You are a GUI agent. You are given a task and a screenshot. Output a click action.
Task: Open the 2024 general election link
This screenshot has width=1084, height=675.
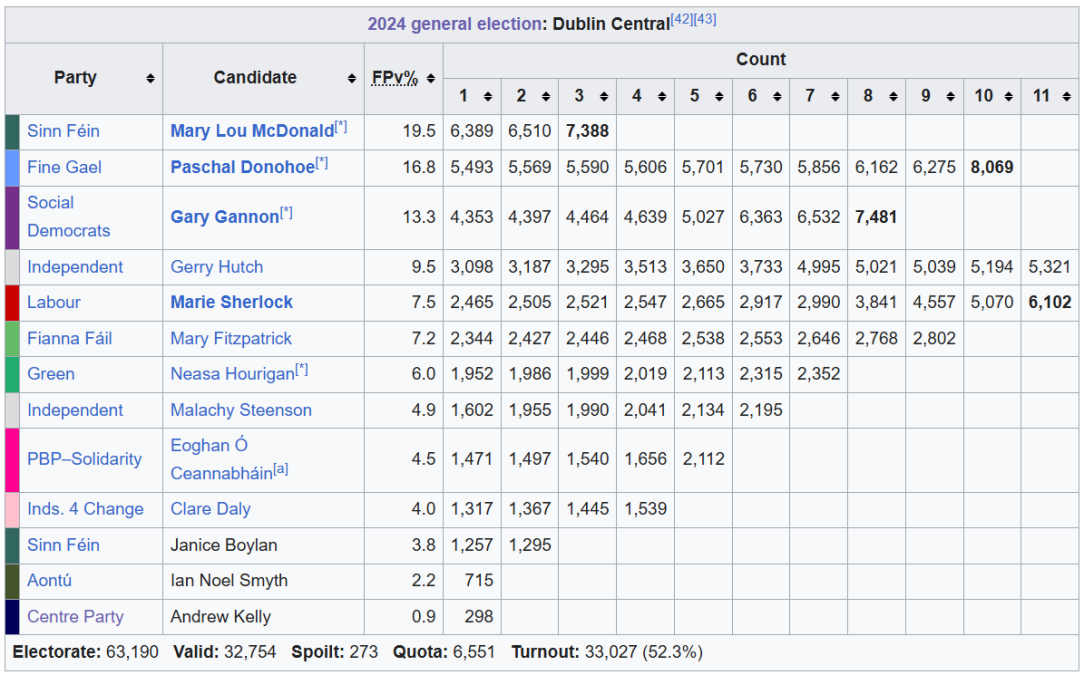(454, 24)
